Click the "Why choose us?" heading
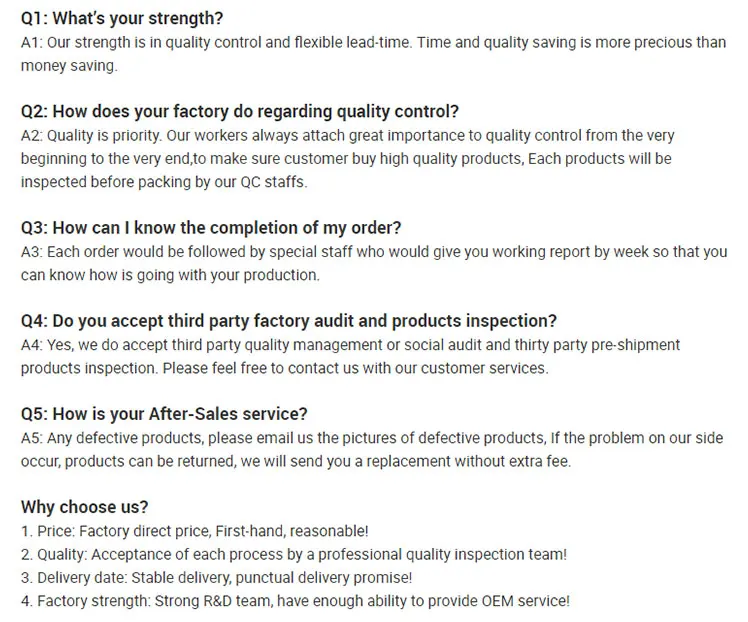The width and height of the screenshot is (748, 622). (84, 507)
